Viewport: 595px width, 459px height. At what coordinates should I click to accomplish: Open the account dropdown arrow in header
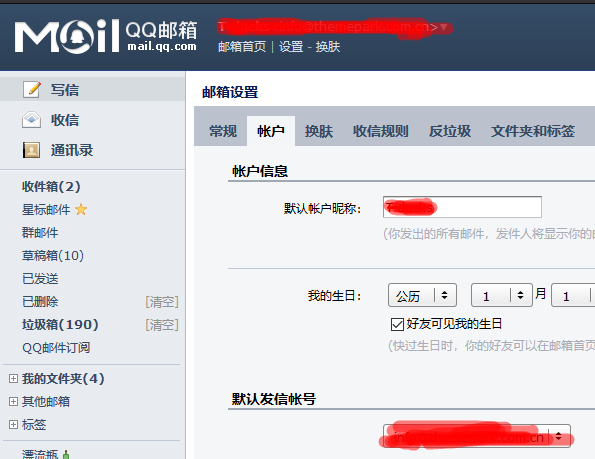[444, 27]
